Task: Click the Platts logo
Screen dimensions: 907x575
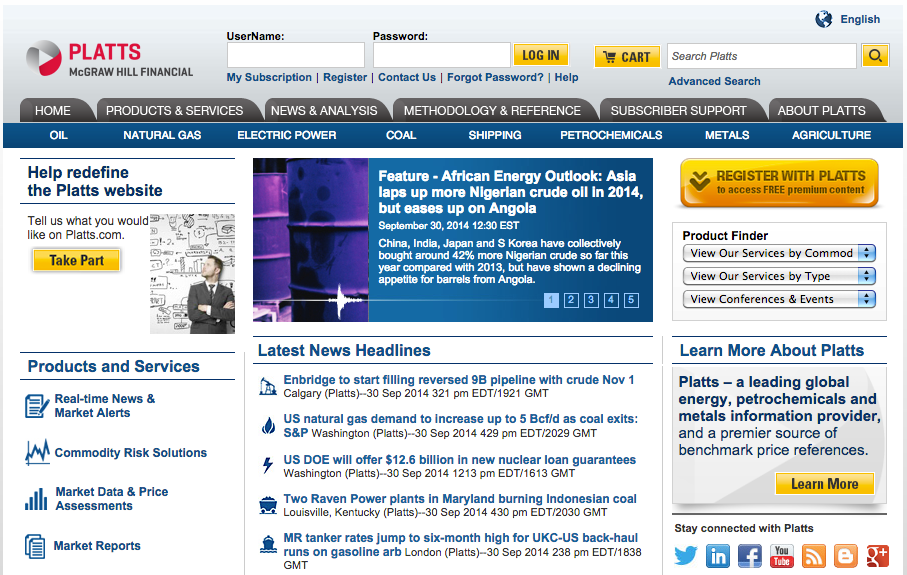Action: pyautogui.click(x=110, y=58)
